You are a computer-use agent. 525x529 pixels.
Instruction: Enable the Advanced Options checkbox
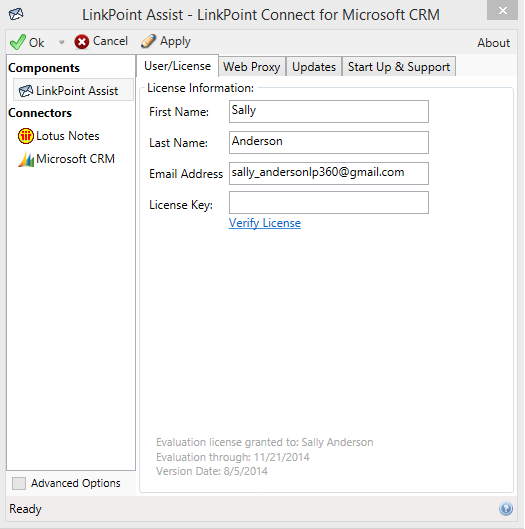click(x=19, y=483)
